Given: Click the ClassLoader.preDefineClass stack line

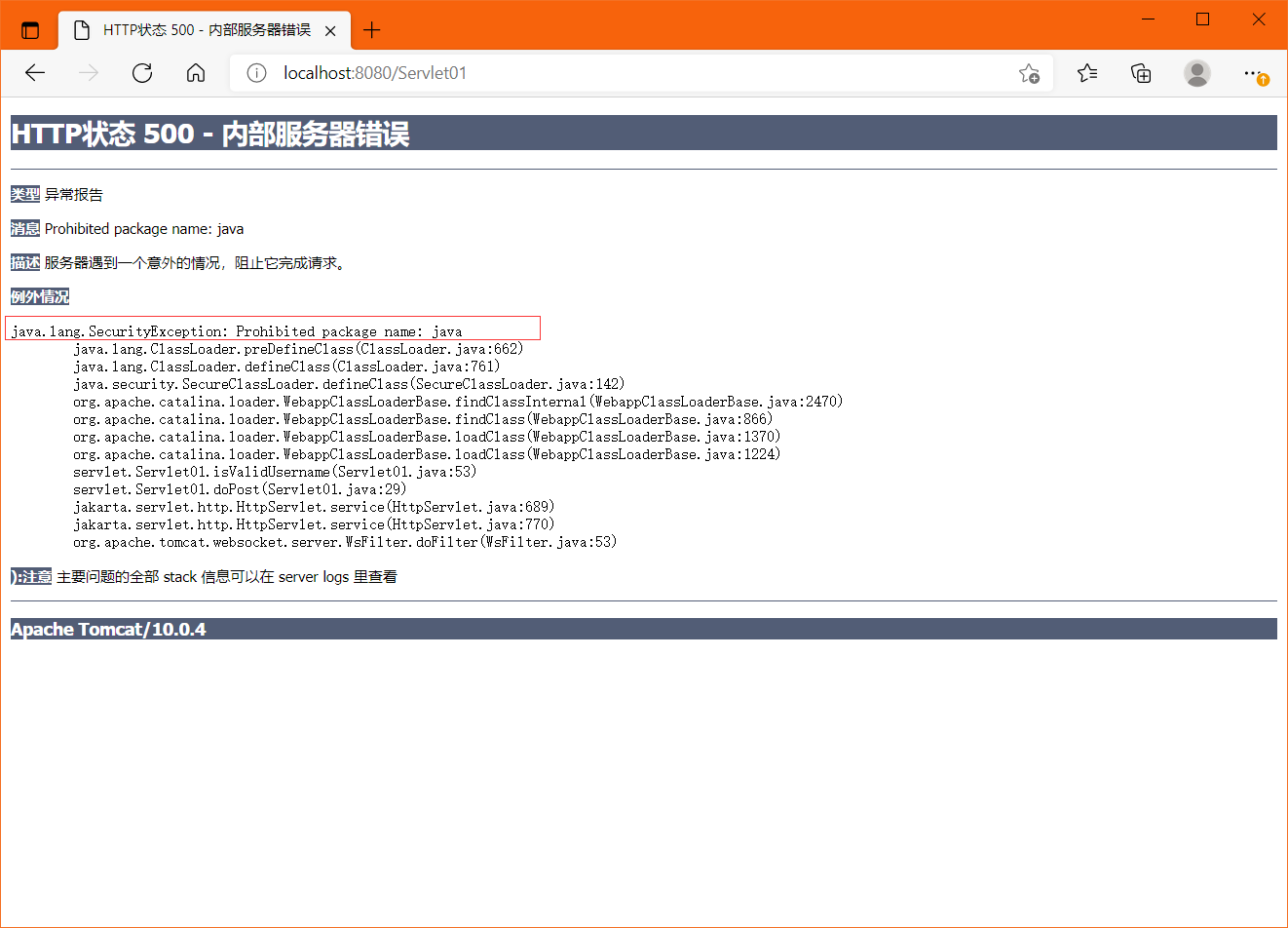Looking at the screenshot, I should (x=298, y=349).
